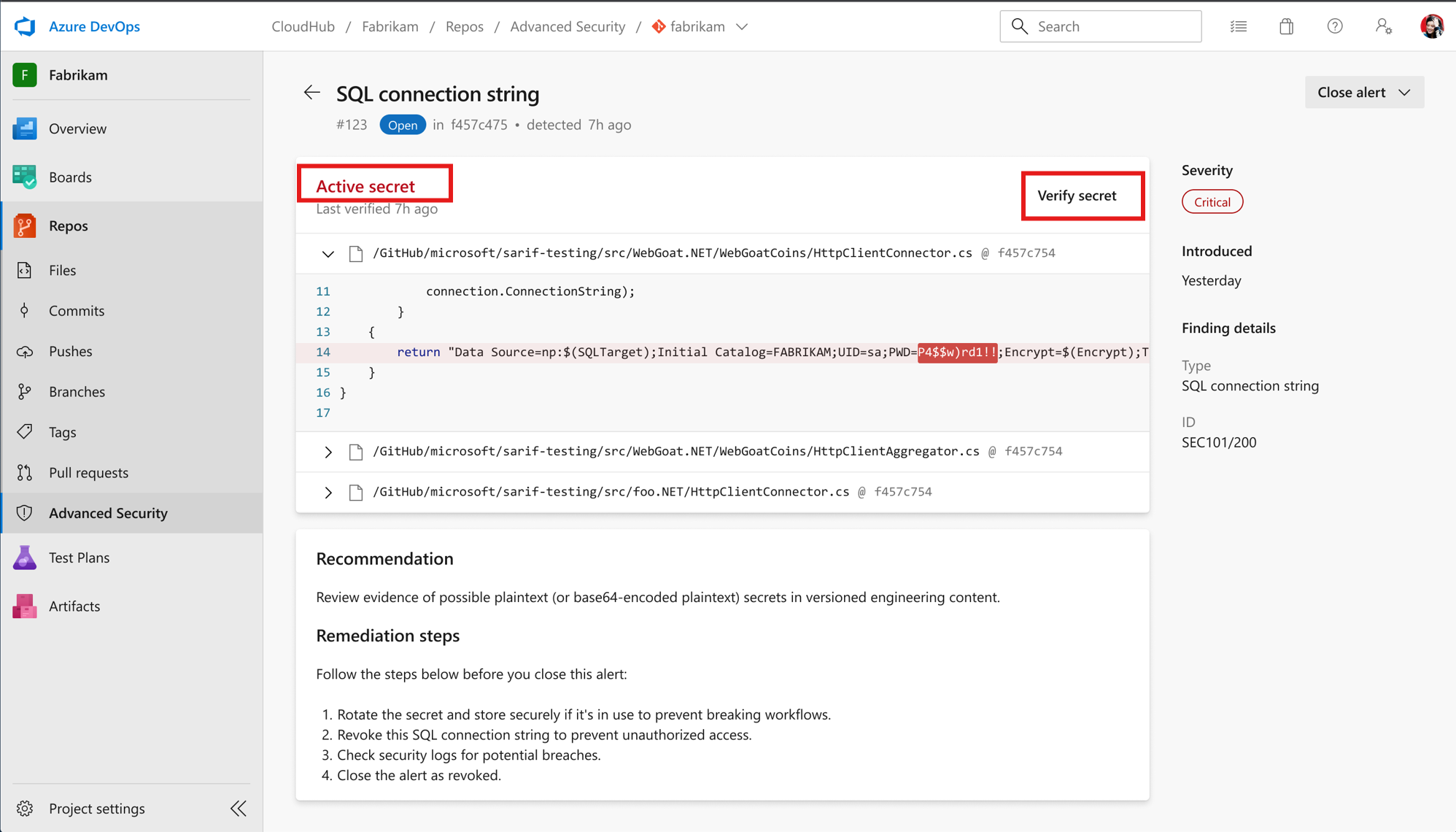1456x832 pixels.
Task: Open the Fabrikam project tile icon
Action: point(25,74)
